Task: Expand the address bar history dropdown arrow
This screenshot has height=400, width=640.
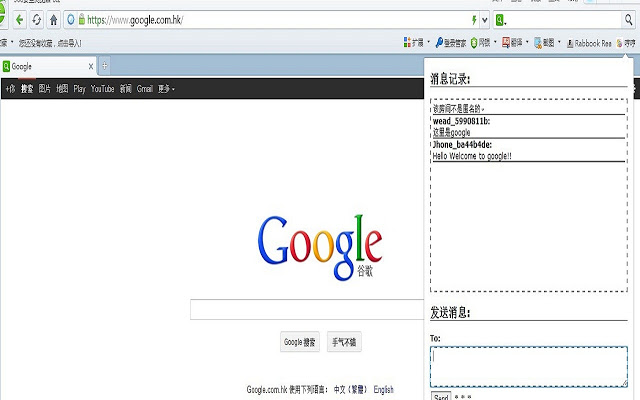Action: click(x=484, y=20)
